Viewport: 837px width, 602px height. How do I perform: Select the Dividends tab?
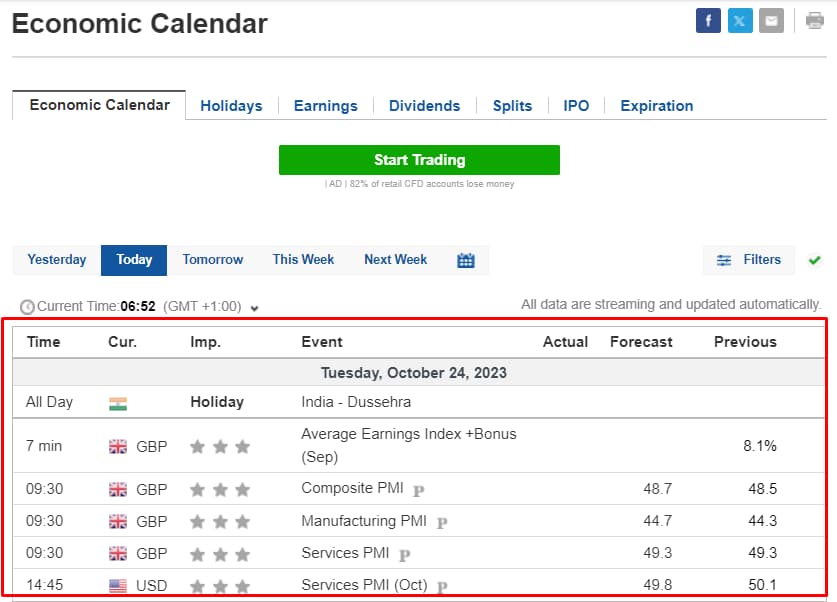click(424, 106)
